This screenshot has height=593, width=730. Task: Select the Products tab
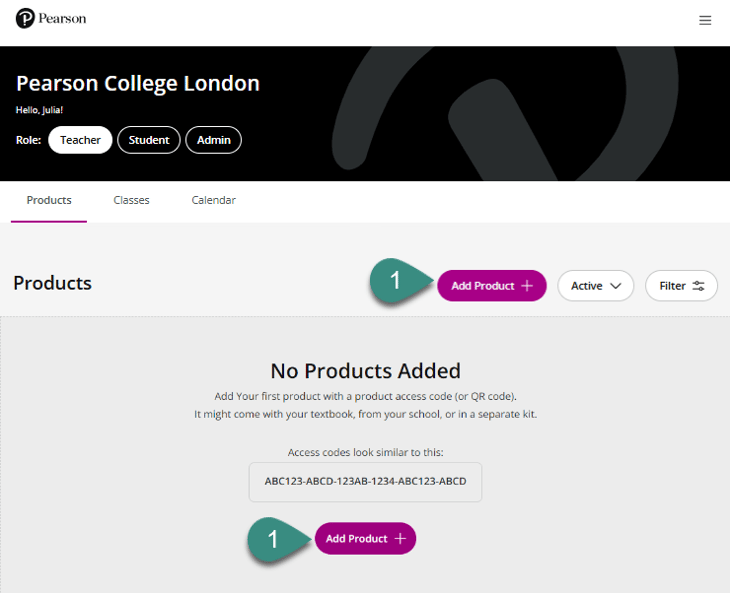tap(49, 200)
